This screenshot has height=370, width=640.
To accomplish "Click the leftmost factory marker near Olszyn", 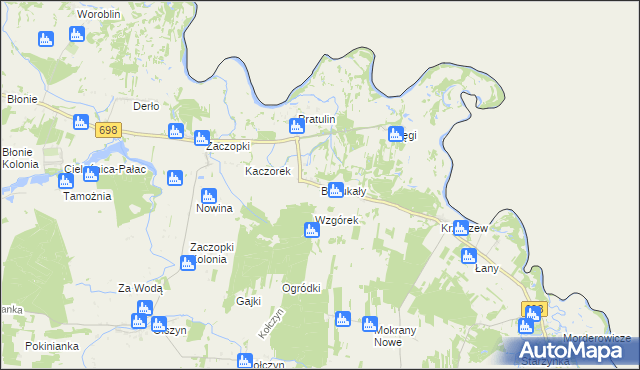I will (139, 321).
